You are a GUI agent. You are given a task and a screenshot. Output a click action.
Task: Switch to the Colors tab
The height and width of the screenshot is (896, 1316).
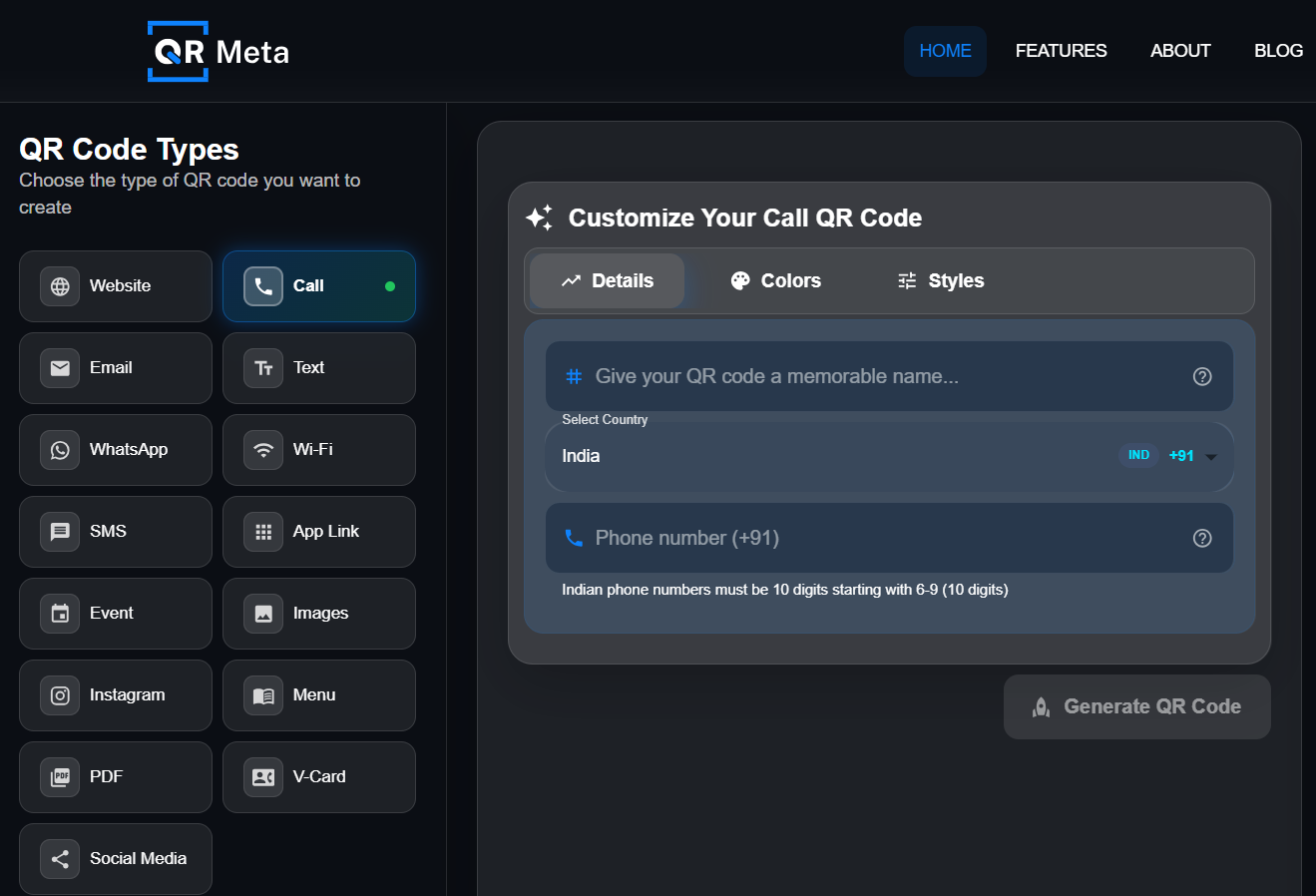(775, 281)
